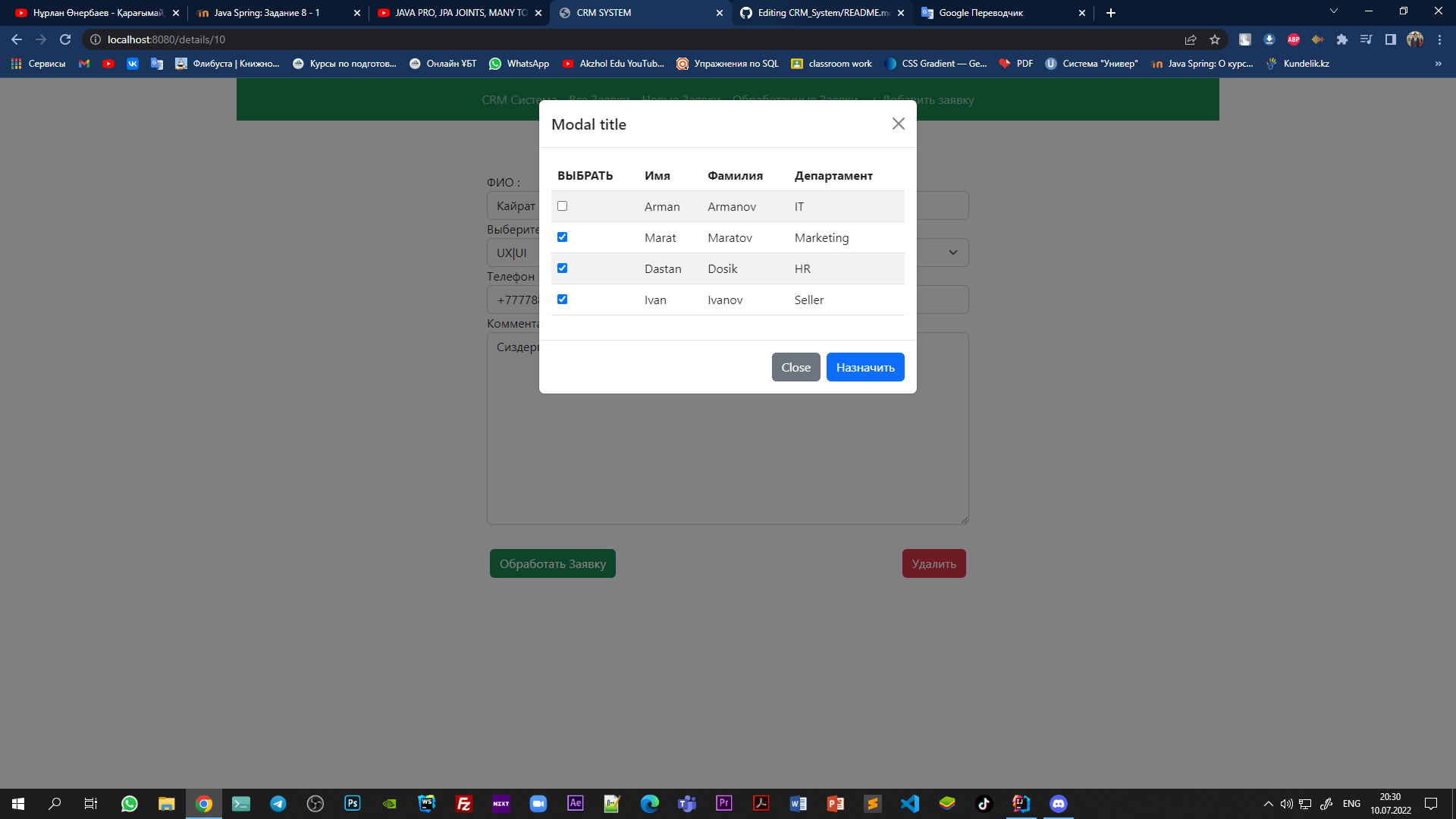
Task: Open a new browser tab with plus icon
Action: (1111, 13)
